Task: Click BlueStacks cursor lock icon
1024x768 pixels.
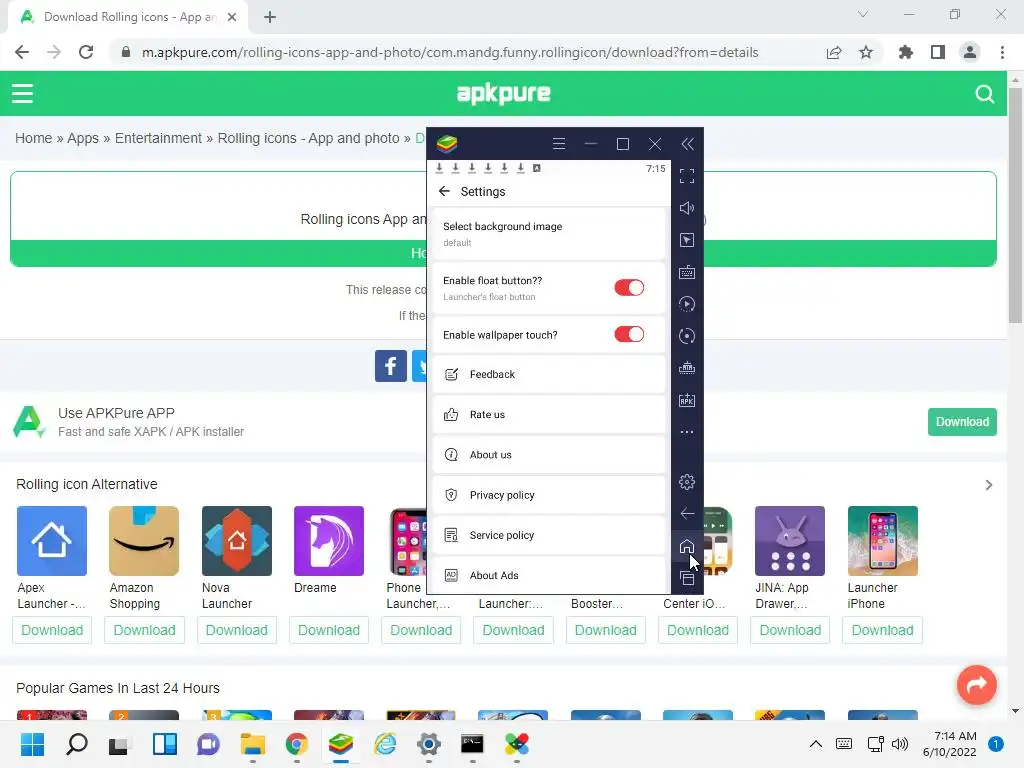Action: tap(686, 240)
